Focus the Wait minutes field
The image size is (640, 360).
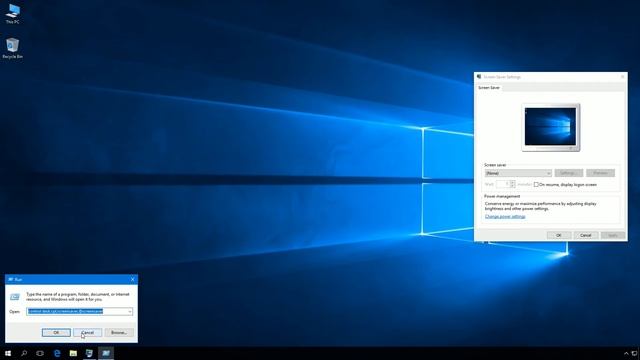tap(502, 184)
